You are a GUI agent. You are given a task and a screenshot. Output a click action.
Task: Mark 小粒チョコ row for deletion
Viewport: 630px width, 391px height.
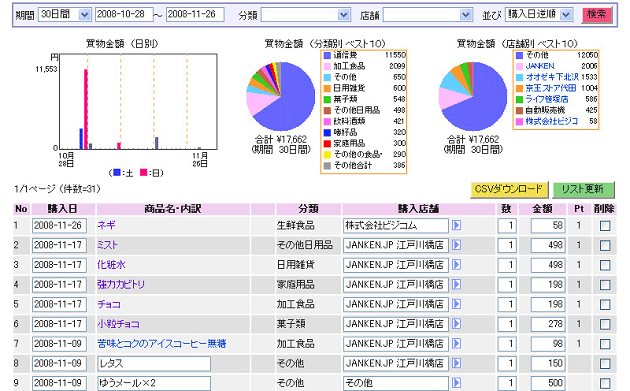pyautogui.click(x=605, y=324)
